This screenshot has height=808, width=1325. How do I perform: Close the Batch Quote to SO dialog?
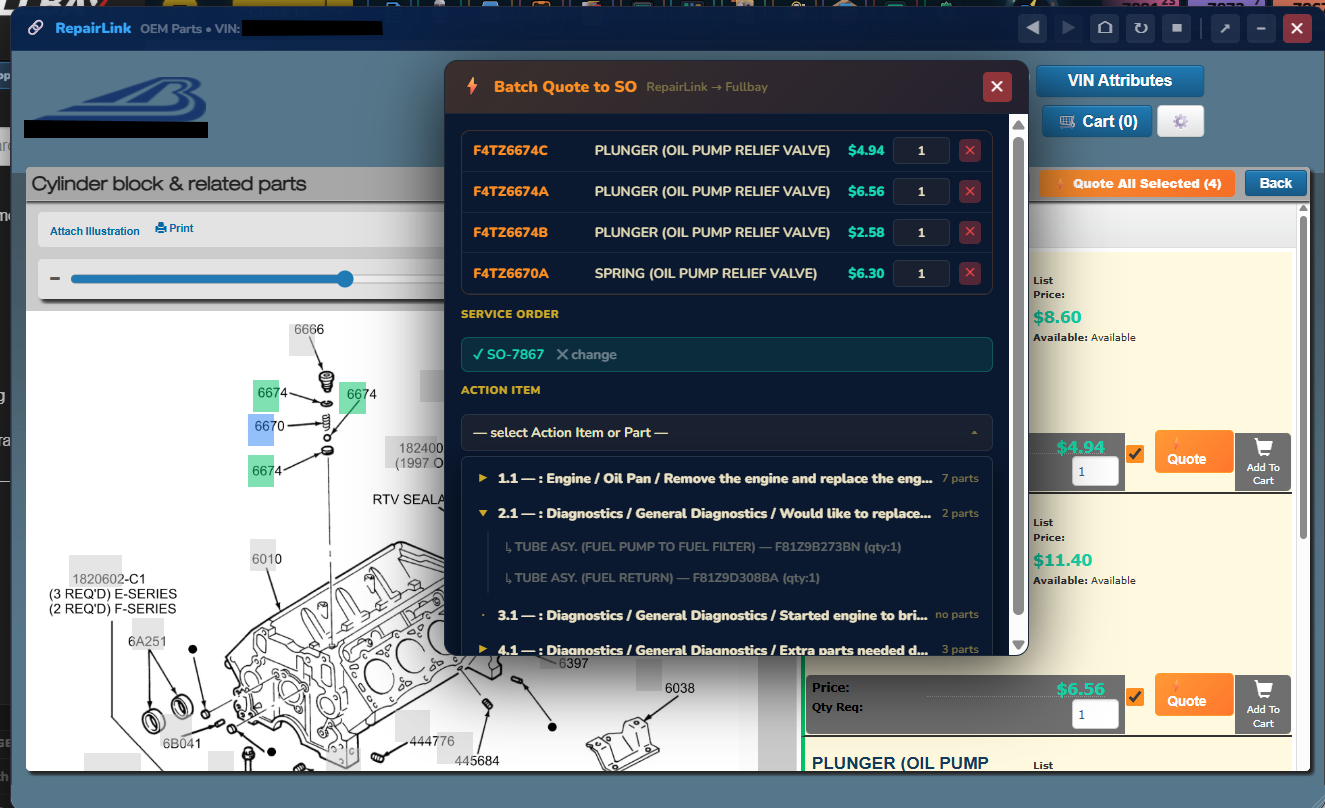coord(996,87)
